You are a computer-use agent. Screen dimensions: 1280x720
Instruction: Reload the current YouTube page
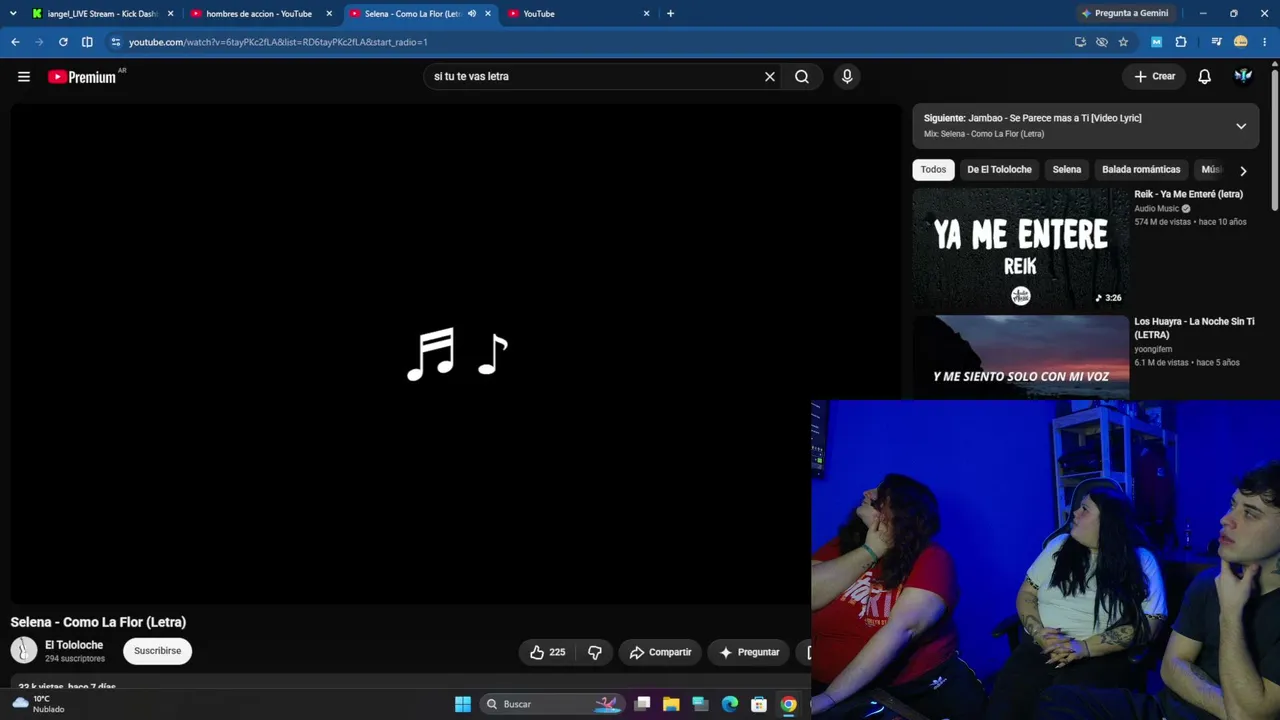click(63, 42)
